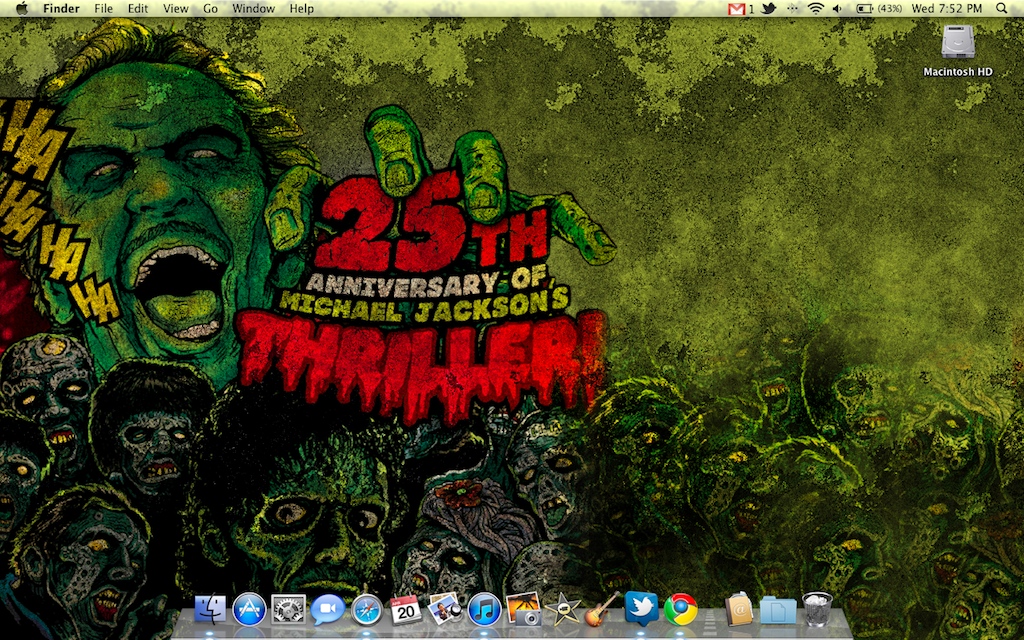Open the Documents folder stack in dock
This screenshot has height=640, width=1024.
tap(778, 610)
